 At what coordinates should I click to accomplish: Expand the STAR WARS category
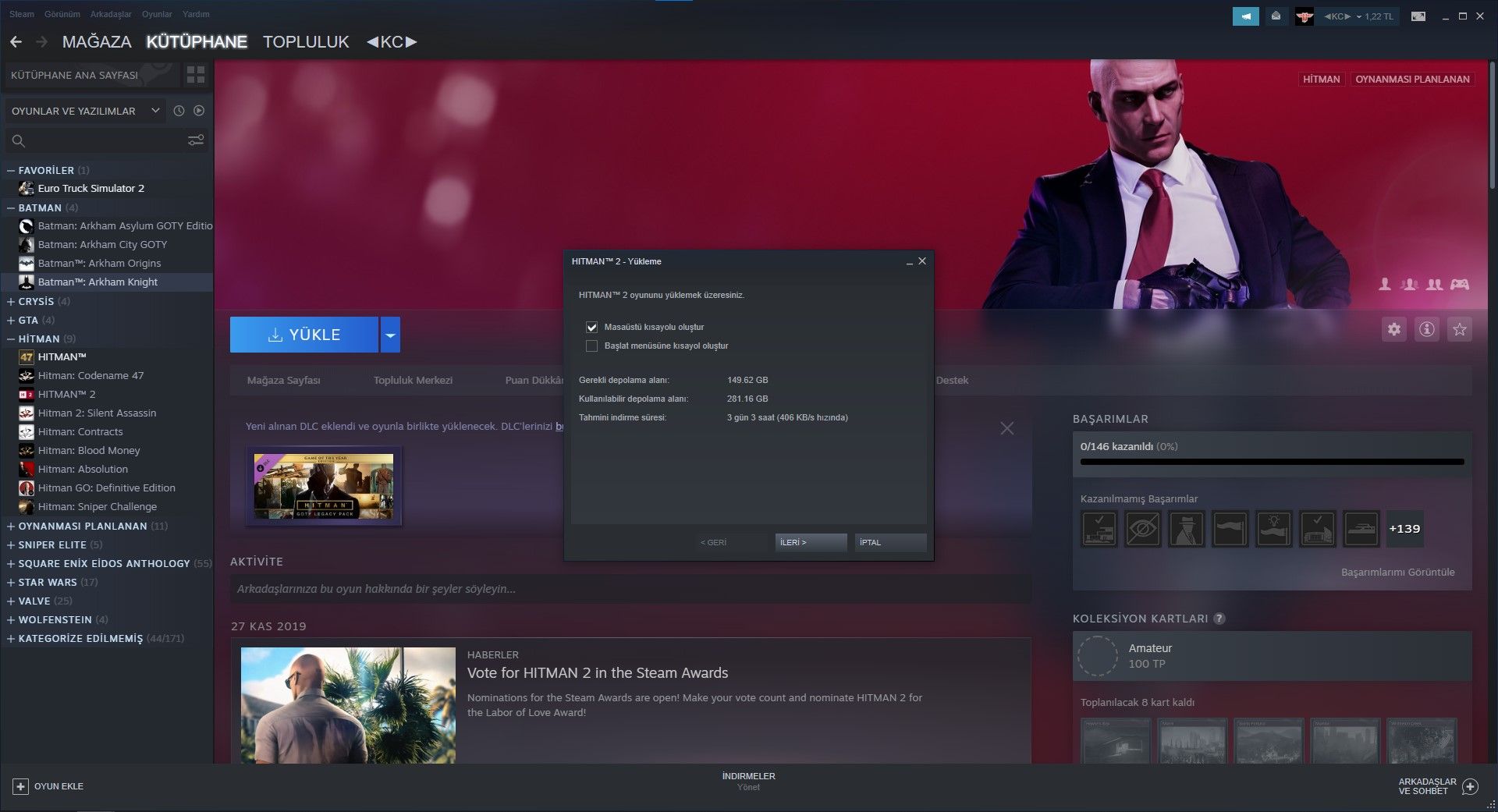11,582
